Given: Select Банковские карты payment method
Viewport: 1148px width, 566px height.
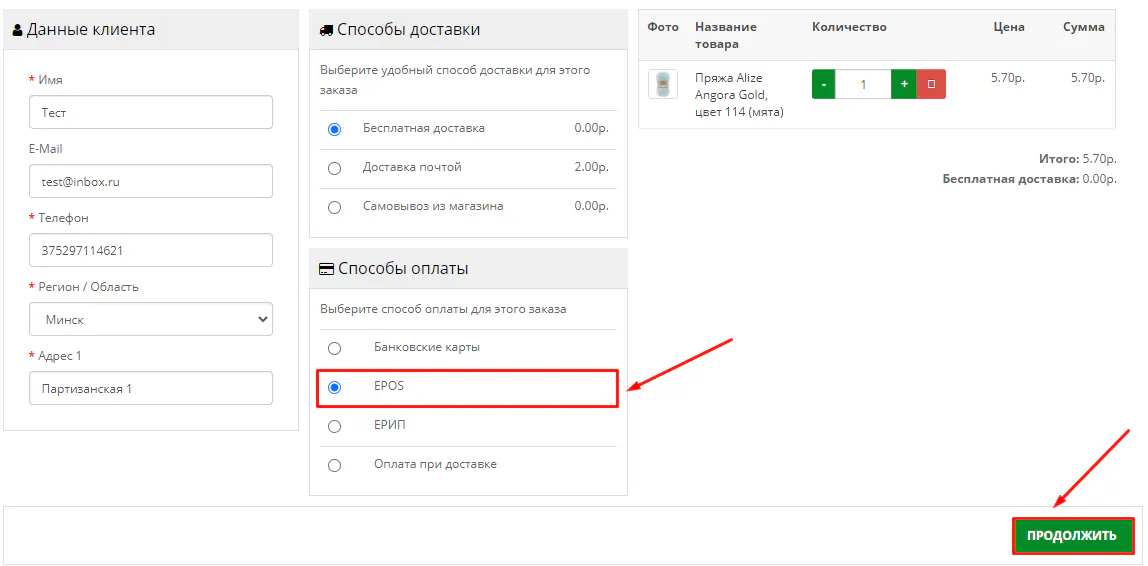Looking at the screenshot, I should click(x=335, y=348).
